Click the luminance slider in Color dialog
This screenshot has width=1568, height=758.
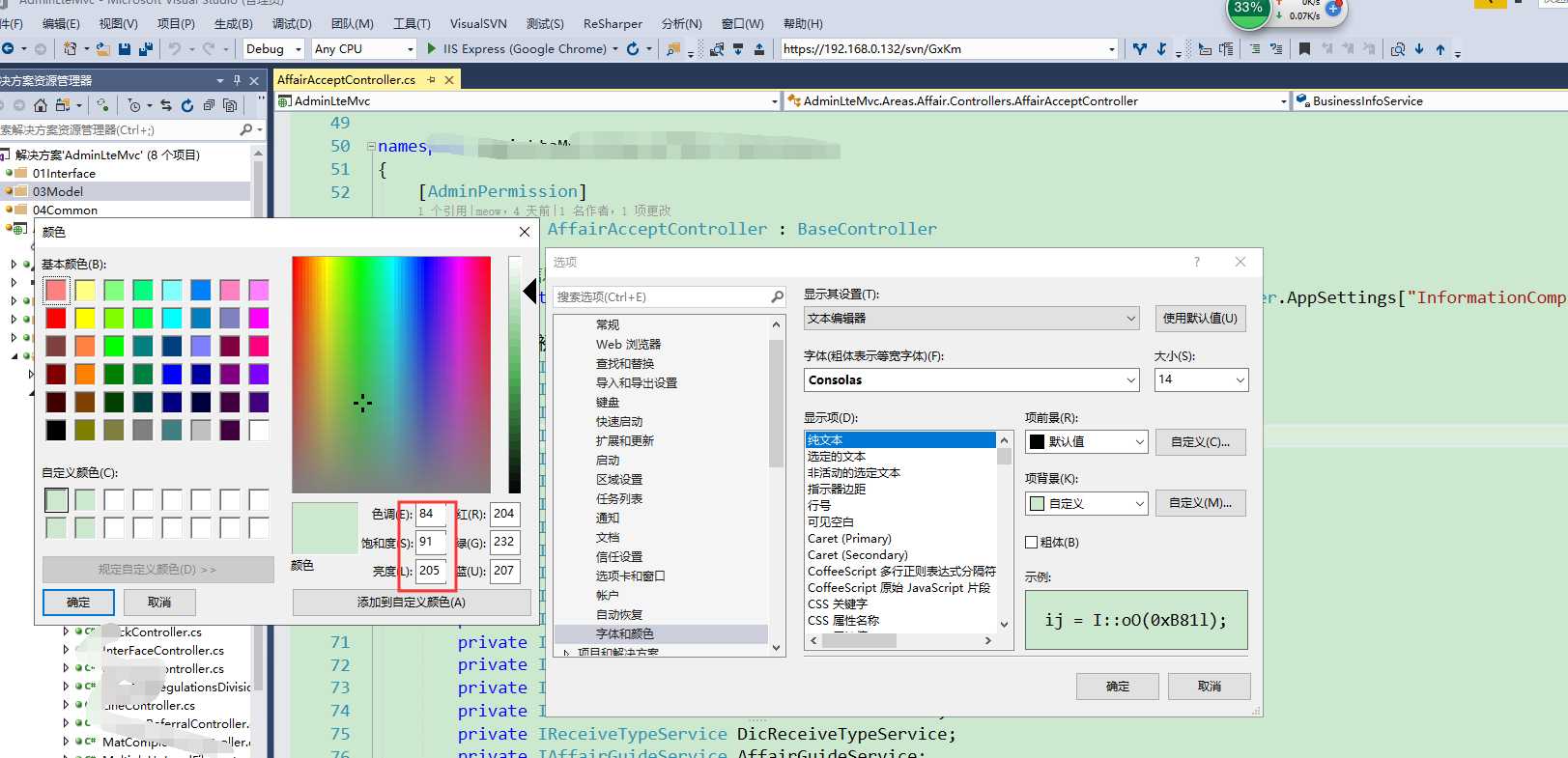515,375
